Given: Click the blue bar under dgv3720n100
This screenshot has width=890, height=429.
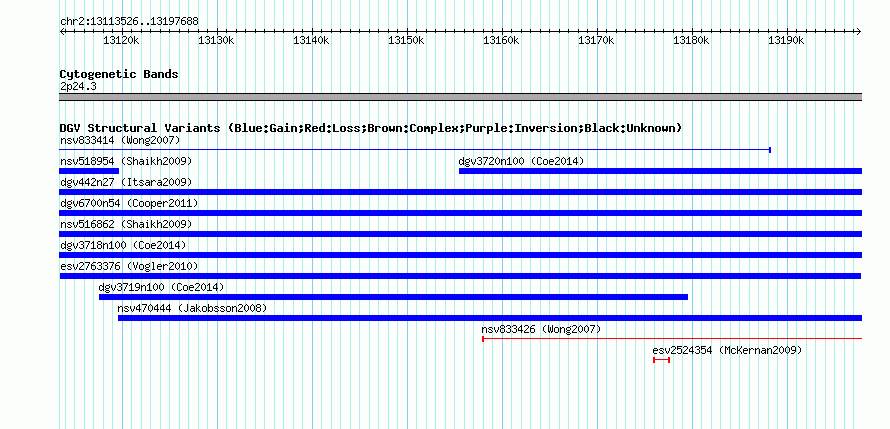Looking at the screenshot, I should point(660,171).
